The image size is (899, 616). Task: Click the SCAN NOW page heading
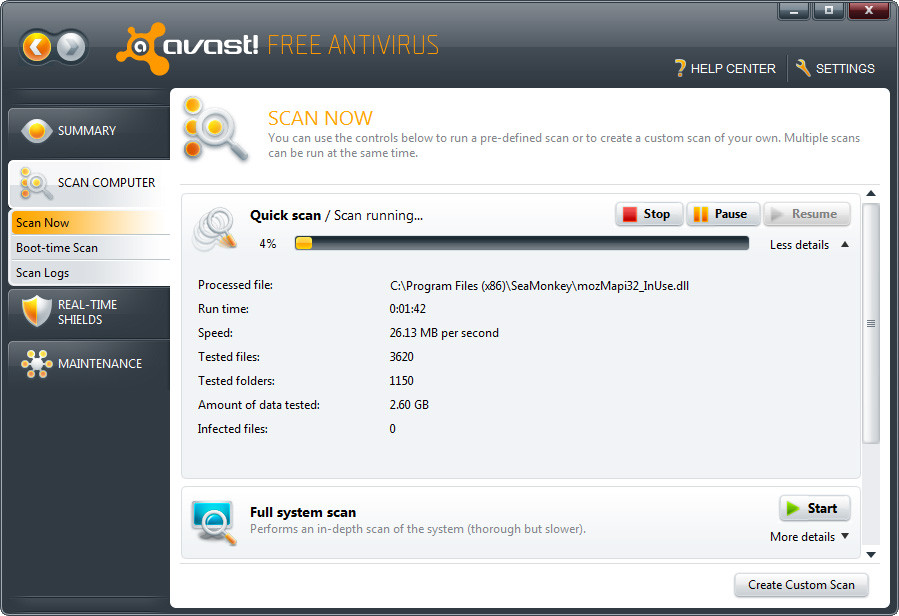320,118
